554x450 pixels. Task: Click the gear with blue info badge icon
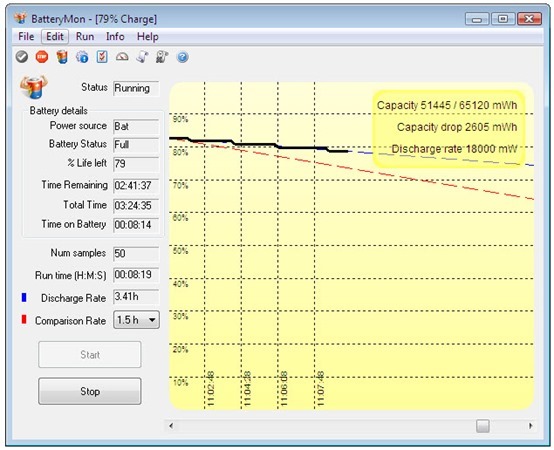[x=82, y=57]
